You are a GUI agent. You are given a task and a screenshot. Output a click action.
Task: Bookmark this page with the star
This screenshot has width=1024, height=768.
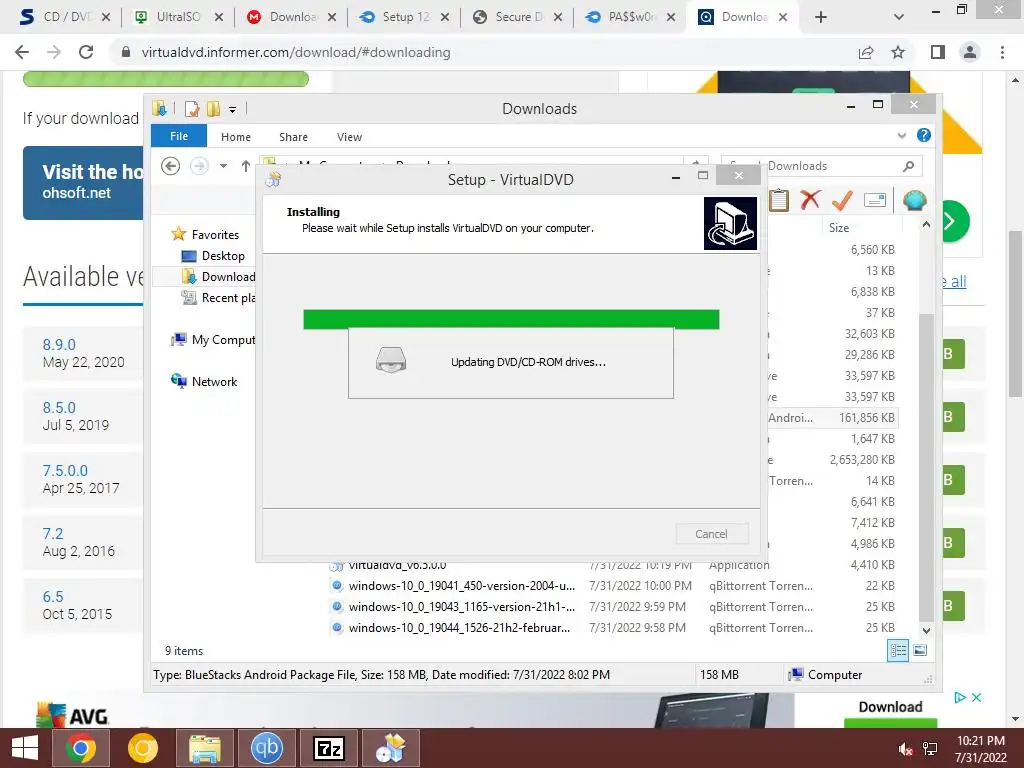click(x=898, y=52)
